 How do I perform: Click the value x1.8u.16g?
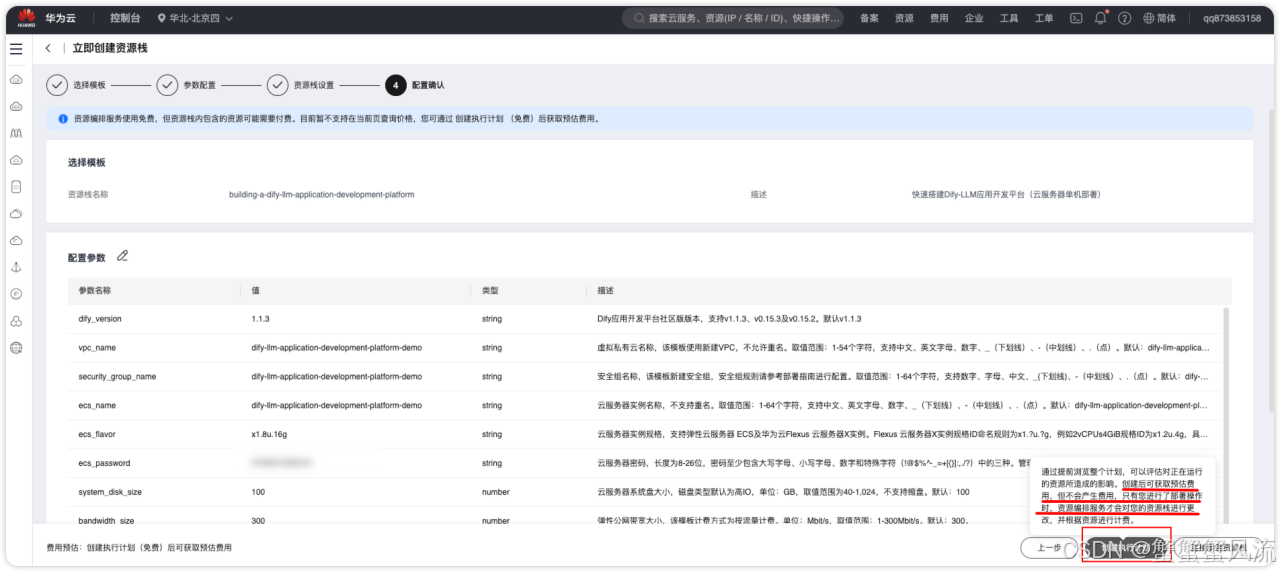pyautogui.click(x=269, y=435)
